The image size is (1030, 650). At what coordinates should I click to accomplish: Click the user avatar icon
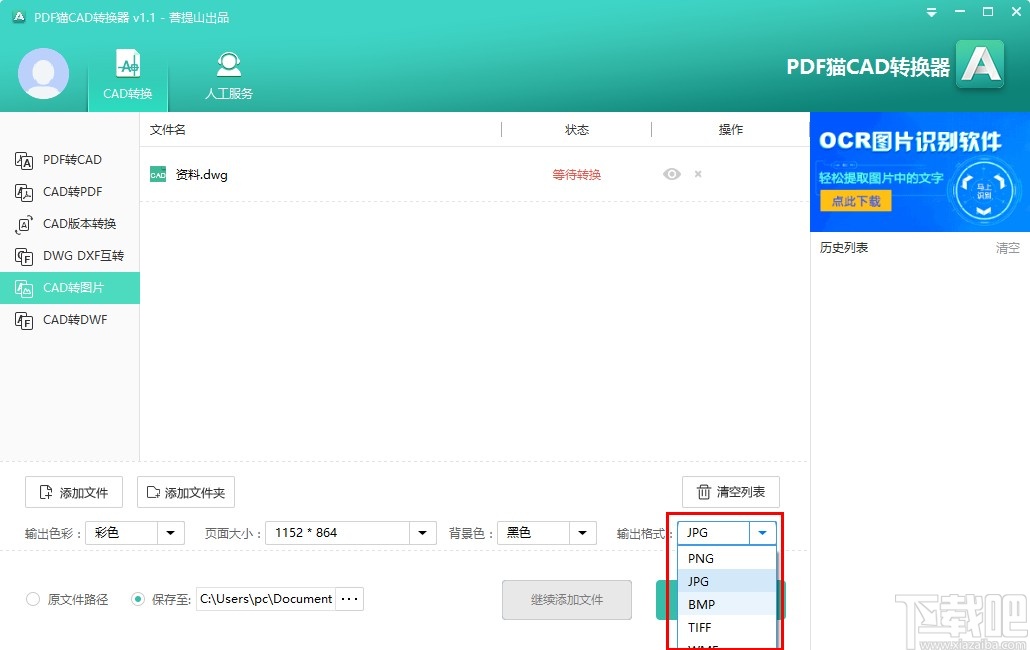[x=43, y=73]
